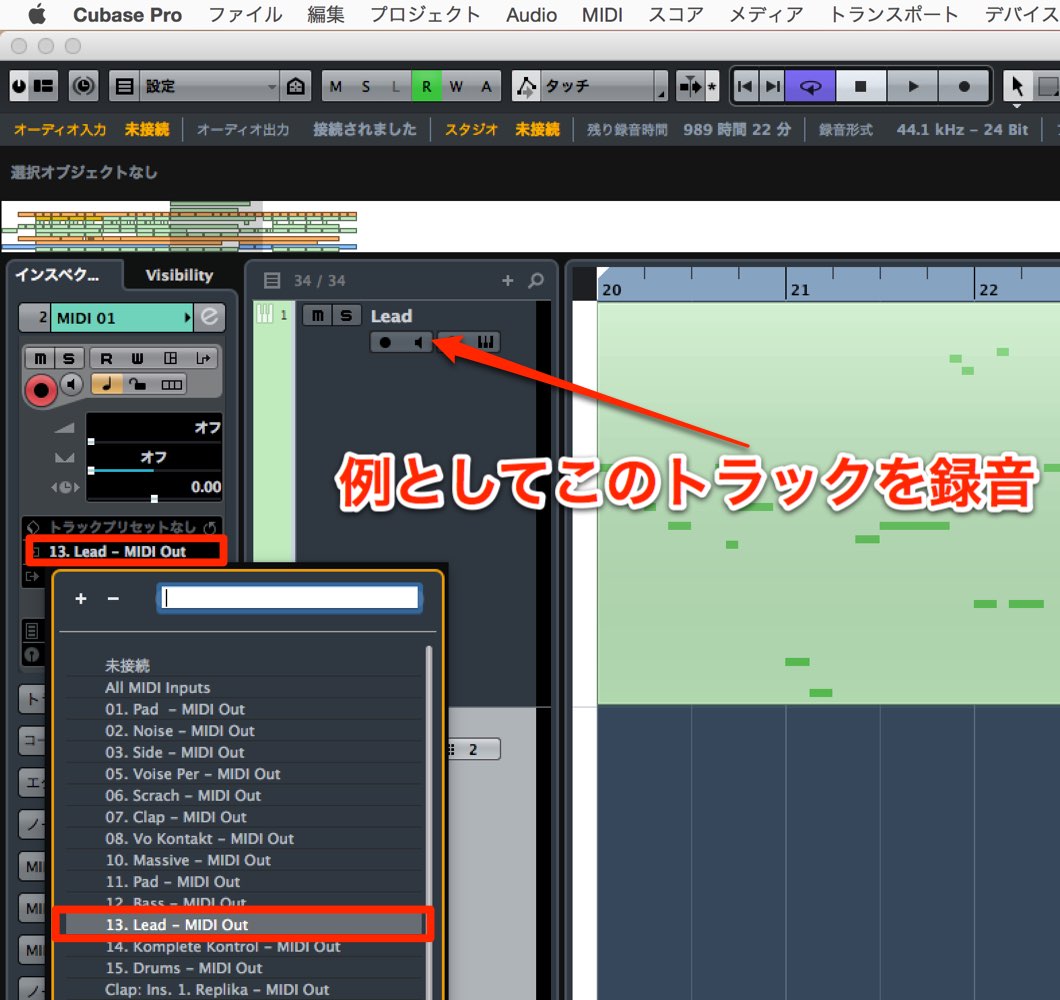Mute MIDI 01 in the Inspector
The image size is (1060, 1000).
(x=41, y=358)
